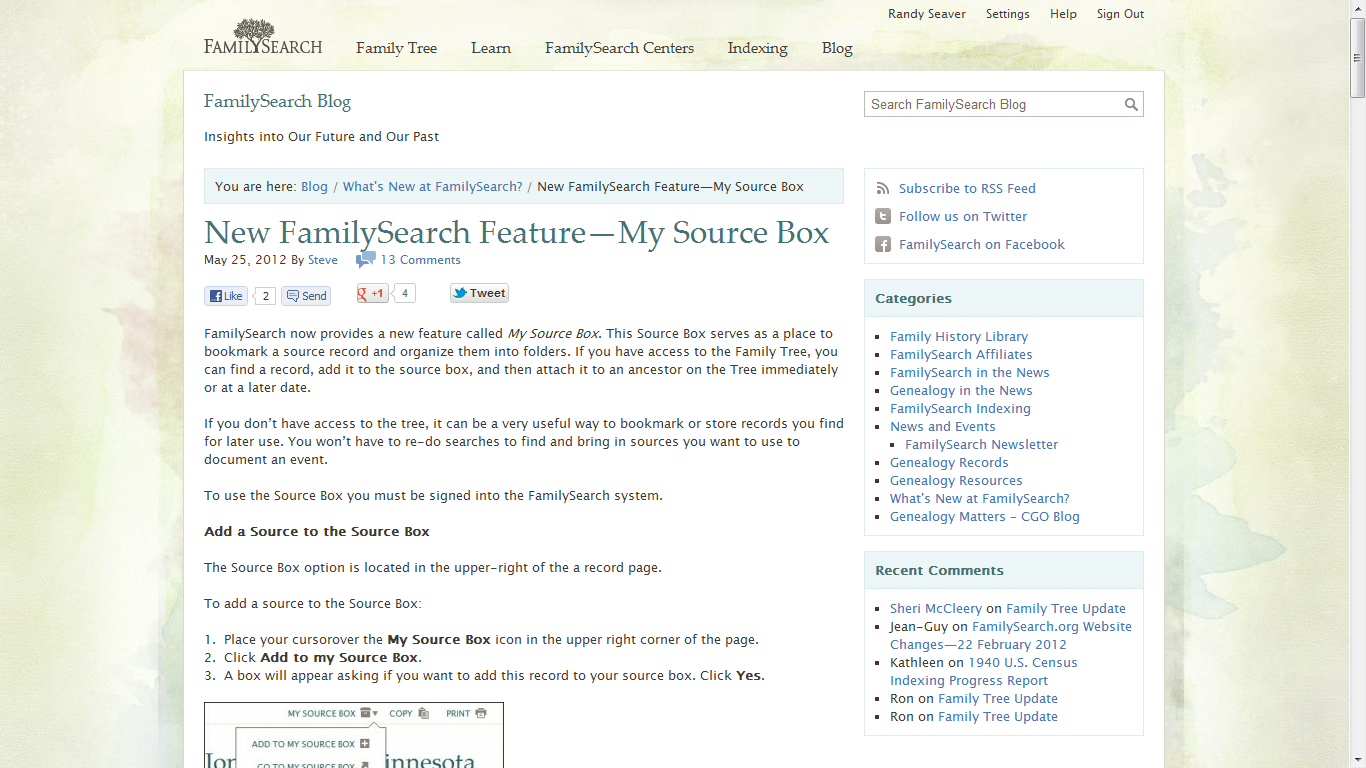Open the Indexing navigation menu

click(x=757, y=48)
